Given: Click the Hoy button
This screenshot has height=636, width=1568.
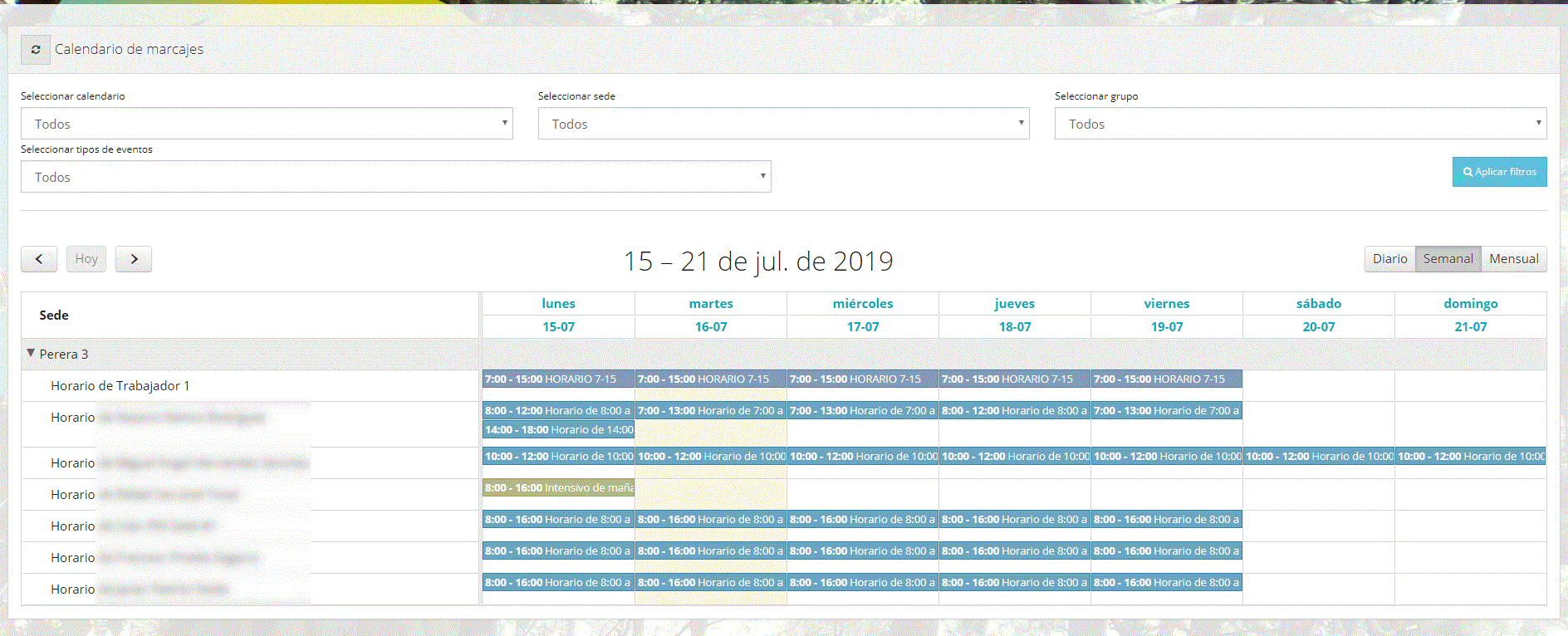Looking at the screenshot, I should [x=86, y=259].
